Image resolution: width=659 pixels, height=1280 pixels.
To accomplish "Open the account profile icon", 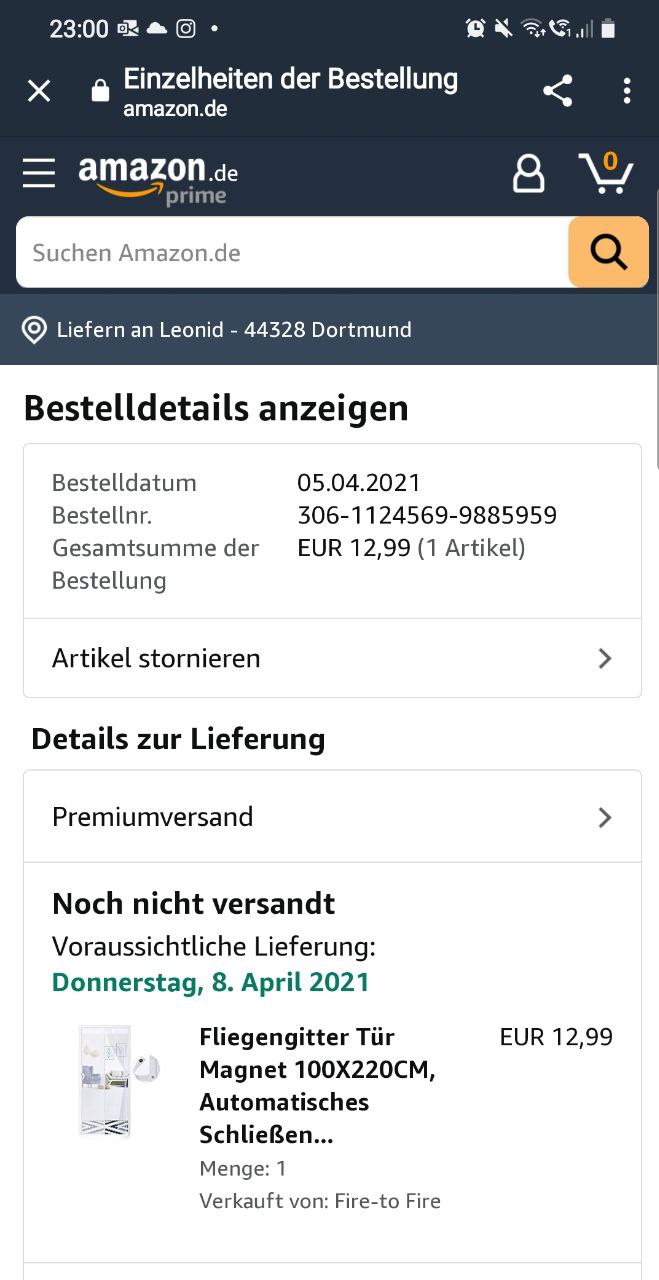I will coord(528,174).
